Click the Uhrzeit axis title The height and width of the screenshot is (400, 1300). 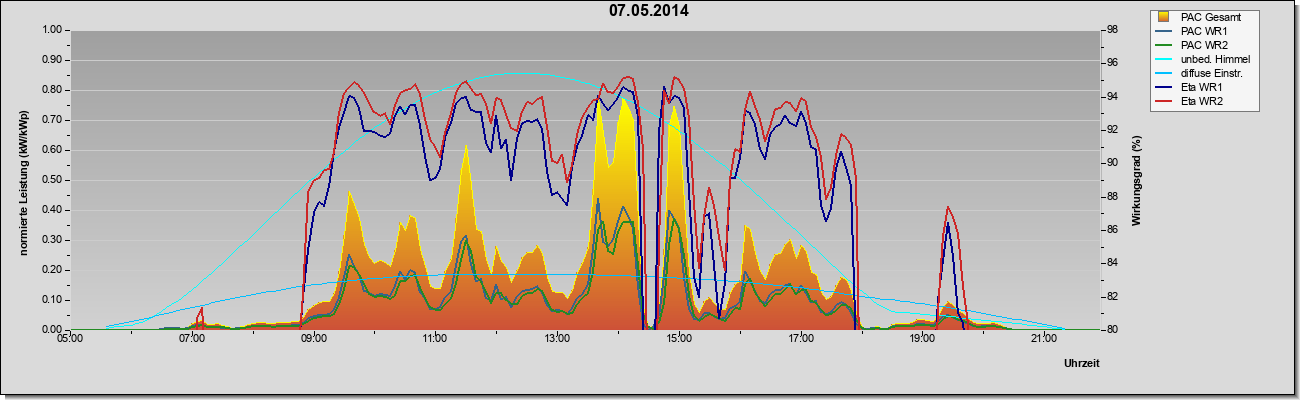click(1081, 364)
